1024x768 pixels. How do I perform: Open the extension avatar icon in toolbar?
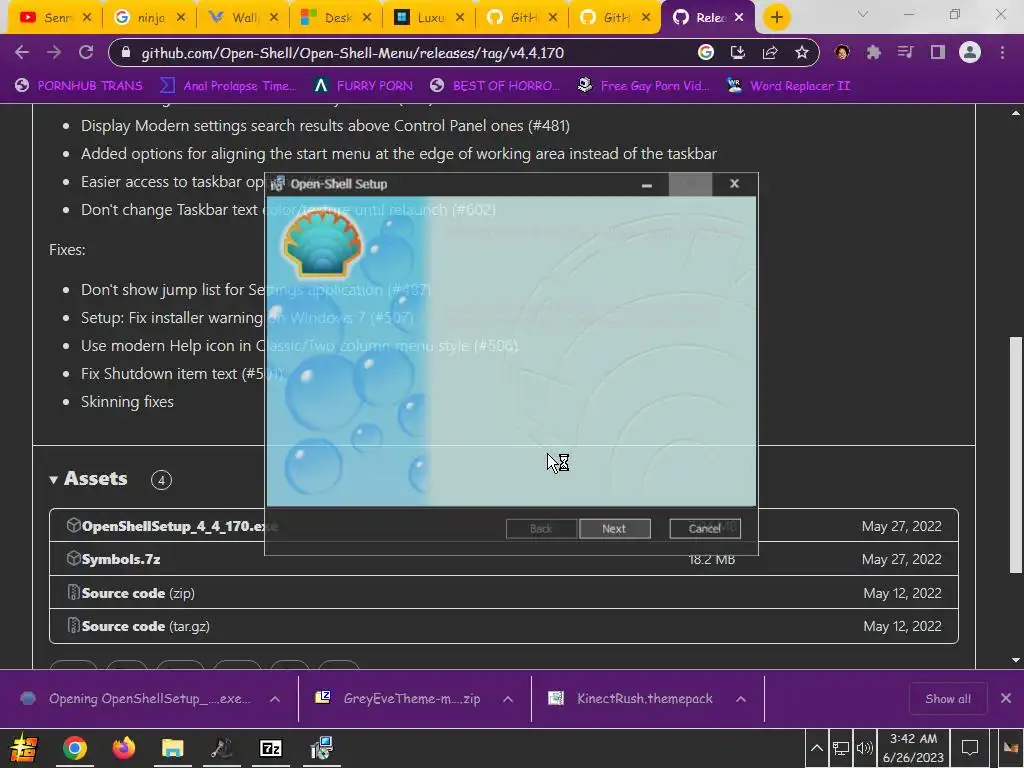pos(842,53)
